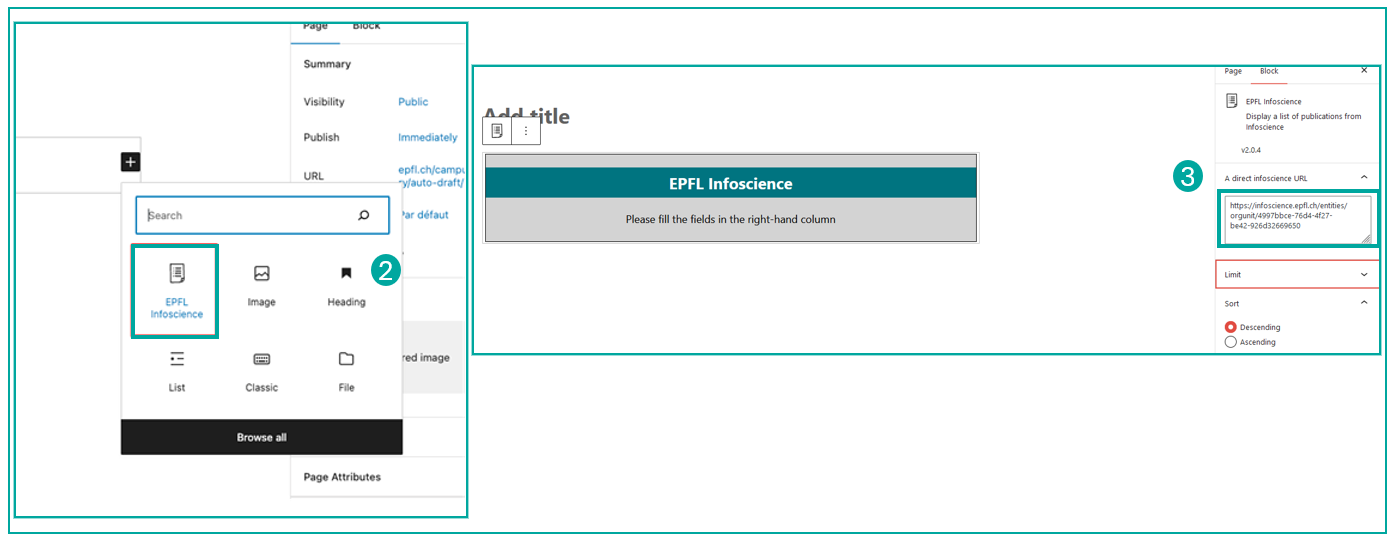
Task: Insert a Heading block
Action: click(x=346, y=285)
